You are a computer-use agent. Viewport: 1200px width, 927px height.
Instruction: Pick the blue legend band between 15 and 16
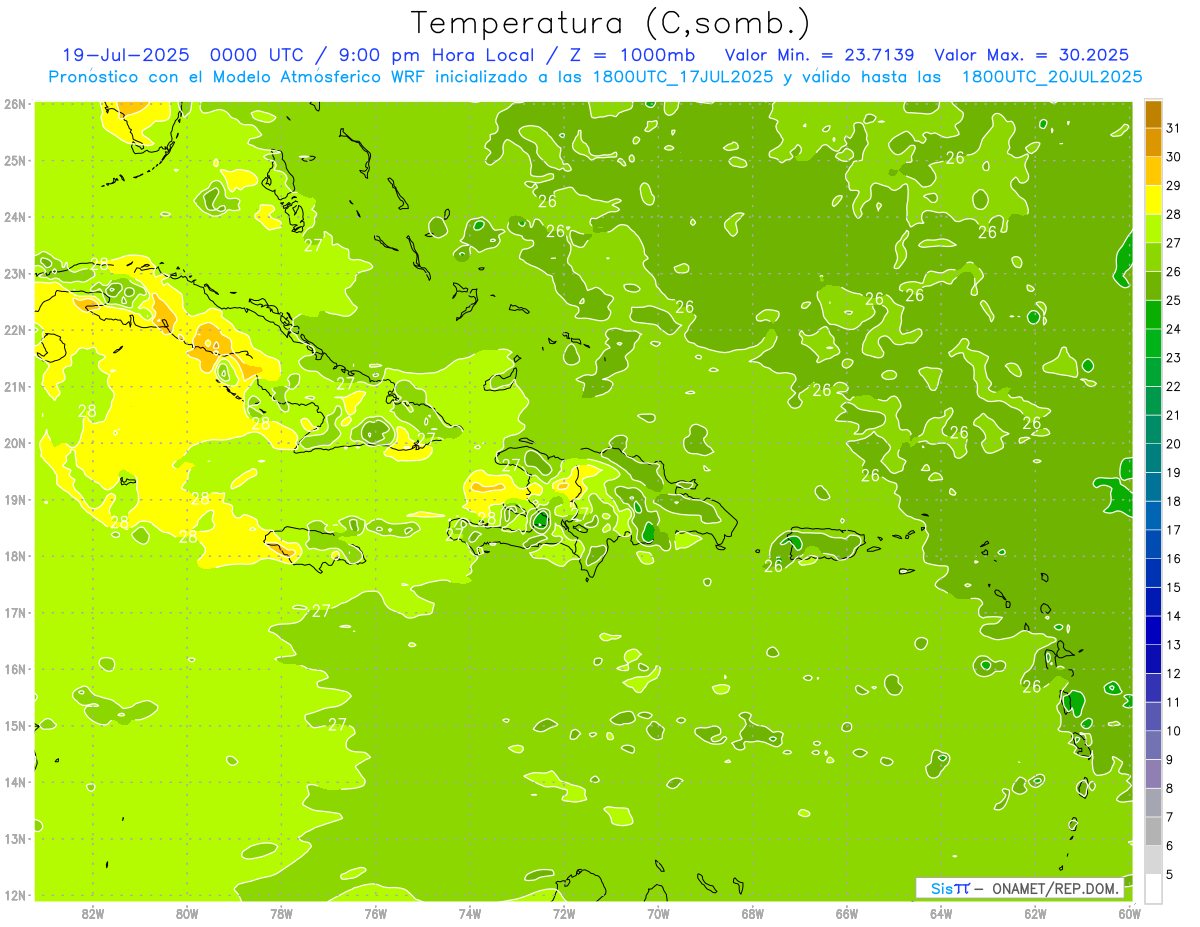coord(1153,573)
